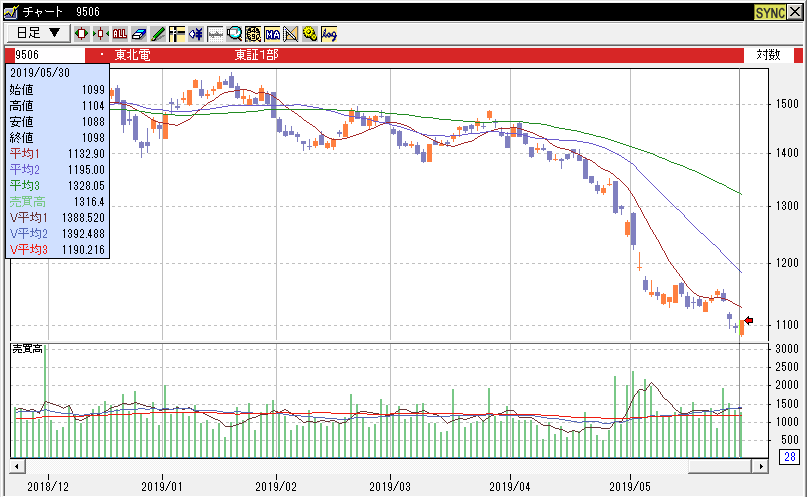Screen dimensions: 807x497
Task: Toggle the SYNC button in title bar
Action: (769, 11)
